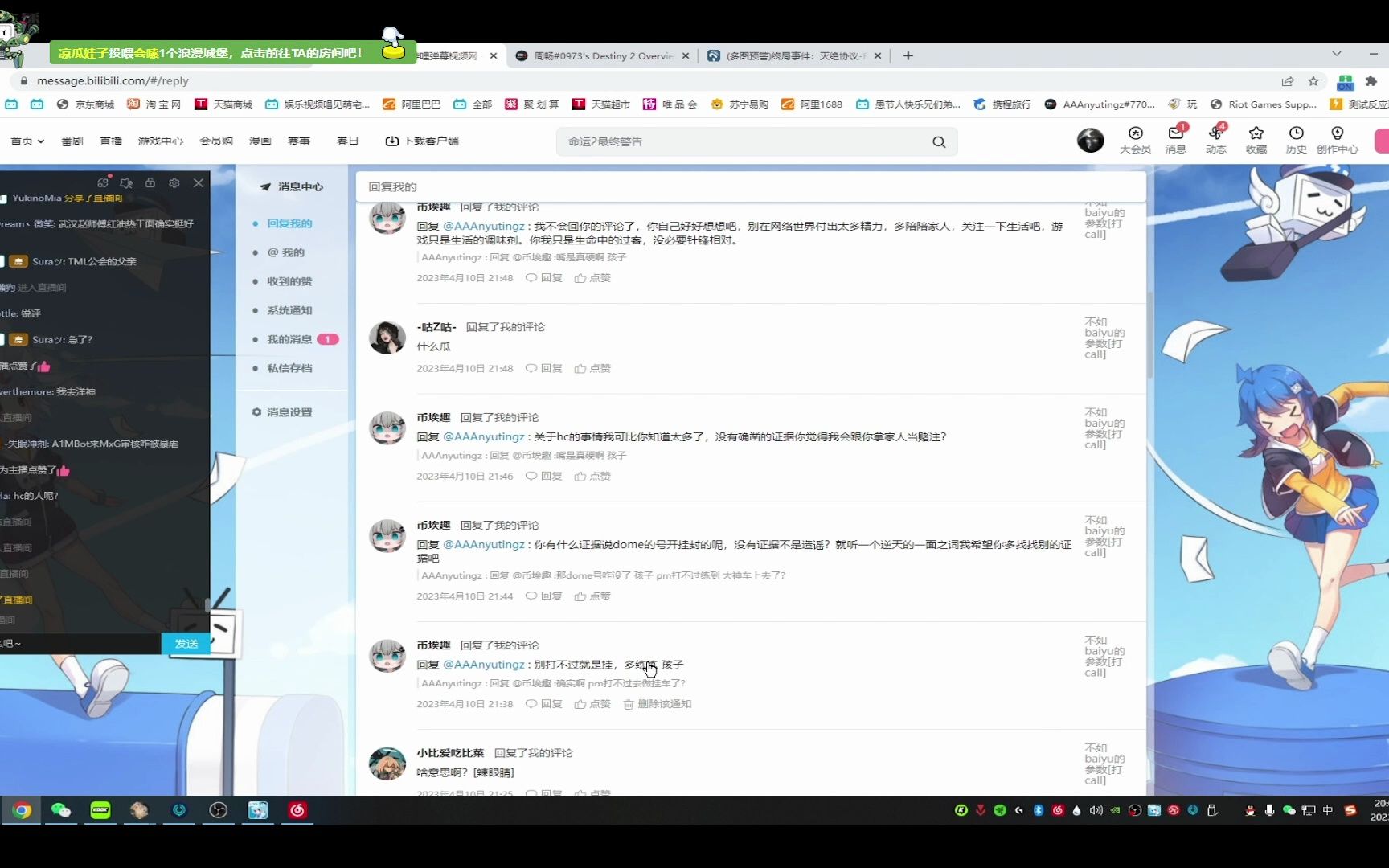
Task: Click 回复 on -咕Z咕- reply 什么瓜
Action: pyautogui.click(x=544, y=368)
